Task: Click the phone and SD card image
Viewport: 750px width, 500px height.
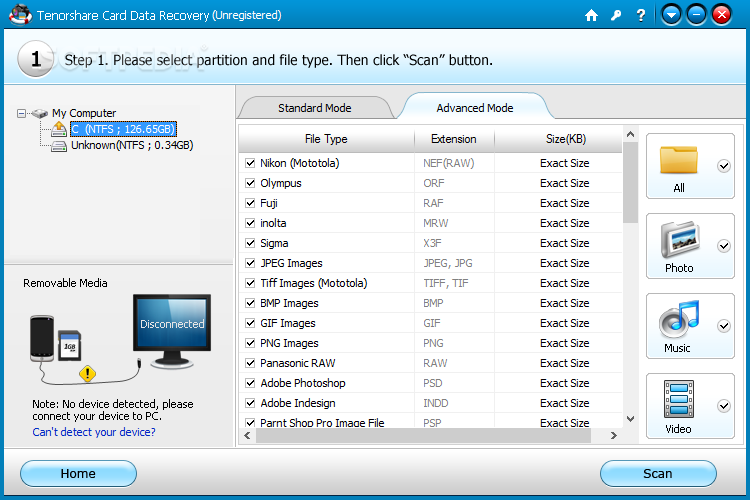Action: tap(55, 338)
